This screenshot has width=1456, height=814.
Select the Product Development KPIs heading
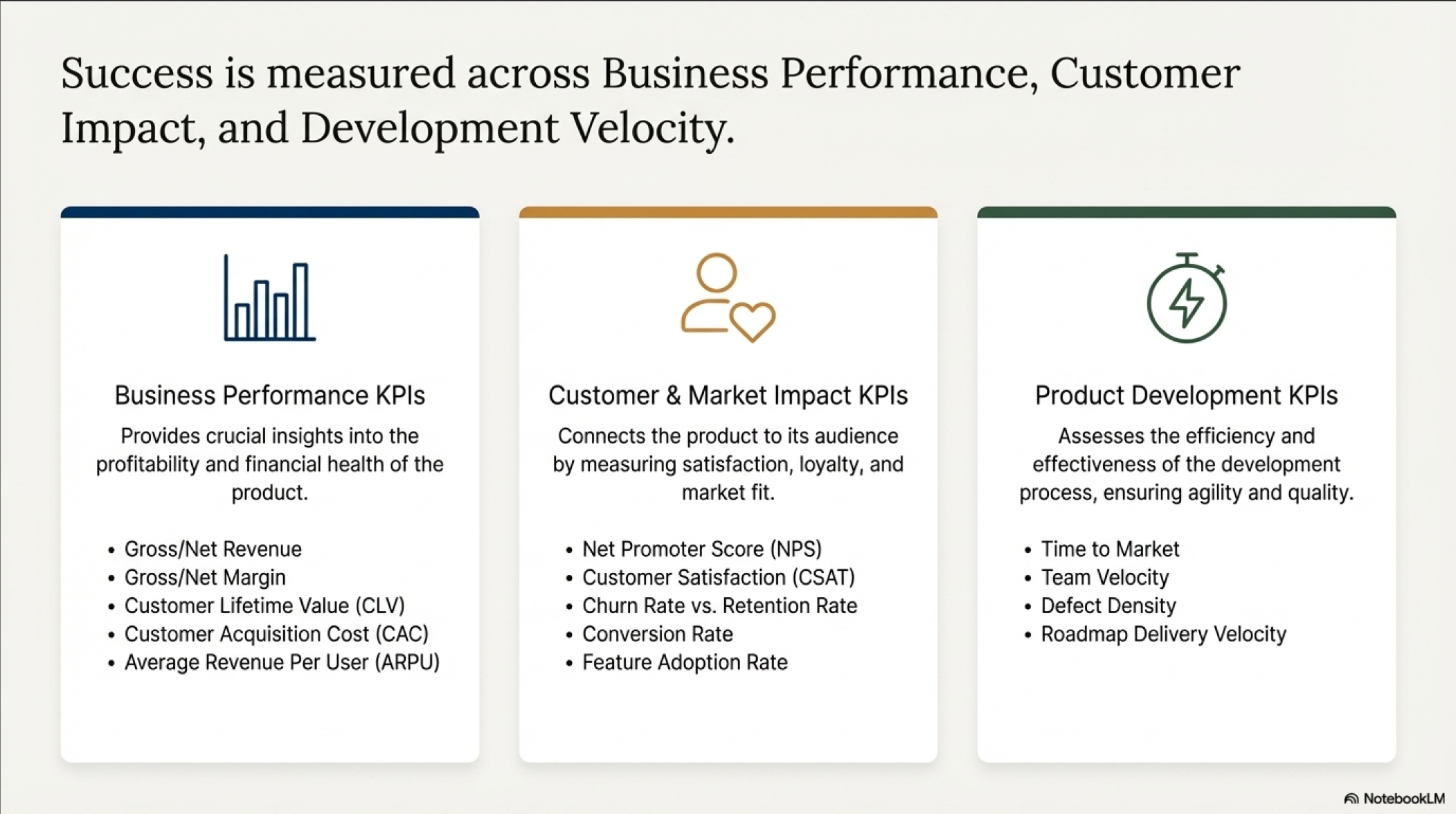[x=1186, y=395]
